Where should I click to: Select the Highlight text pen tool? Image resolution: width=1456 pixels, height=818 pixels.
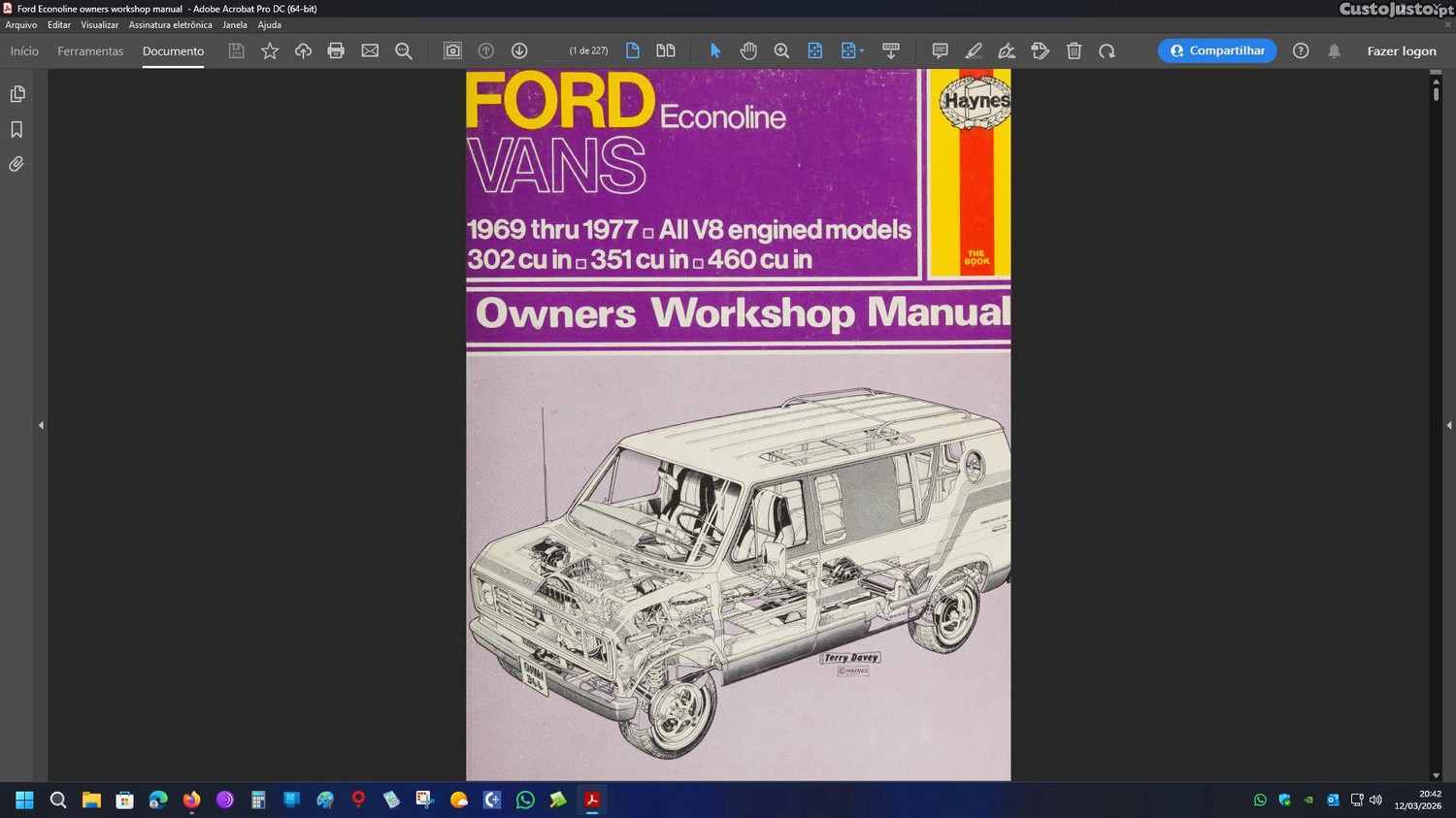tap(974, 51)
